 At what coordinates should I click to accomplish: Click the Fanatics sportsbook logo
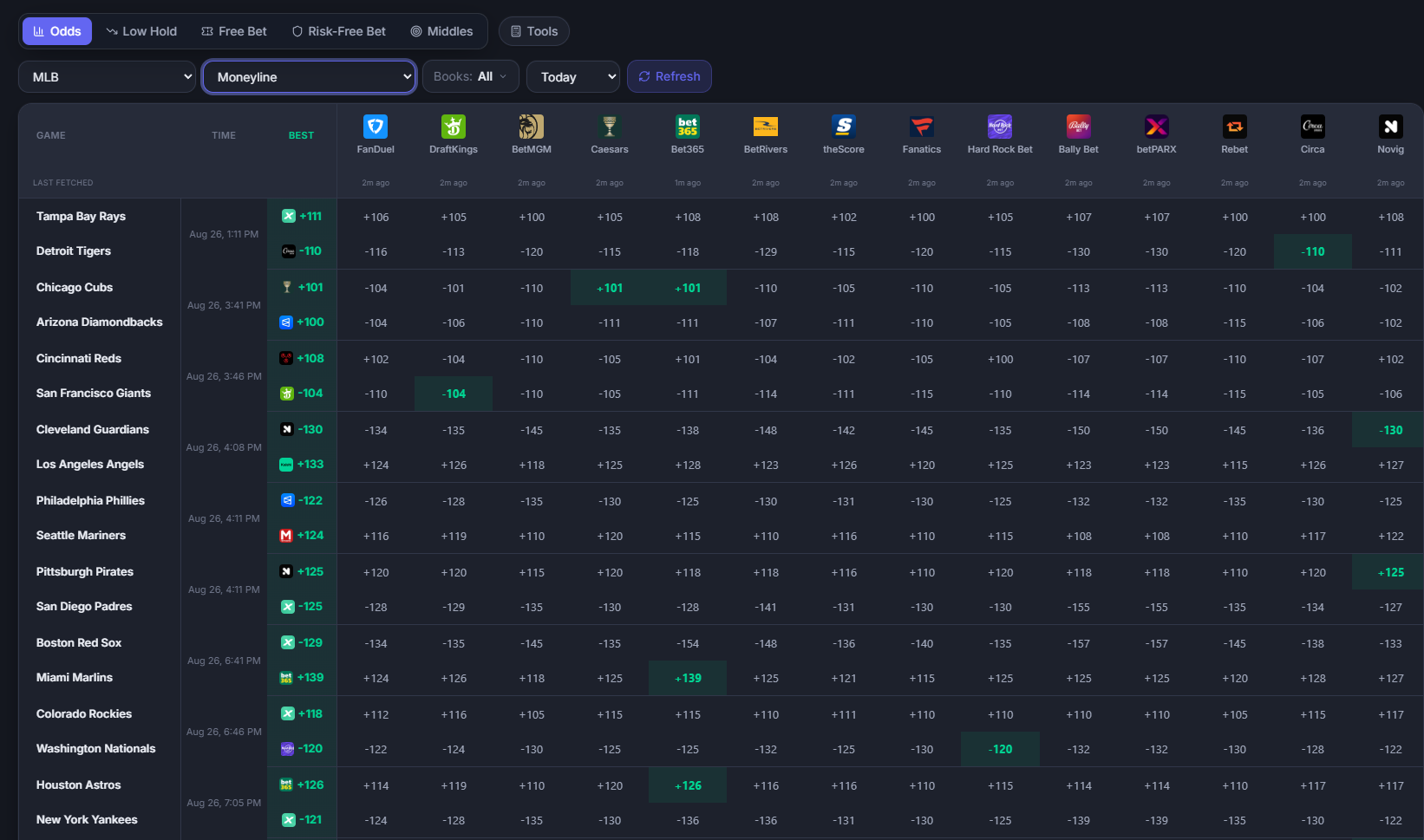click(x=922, y=127)
